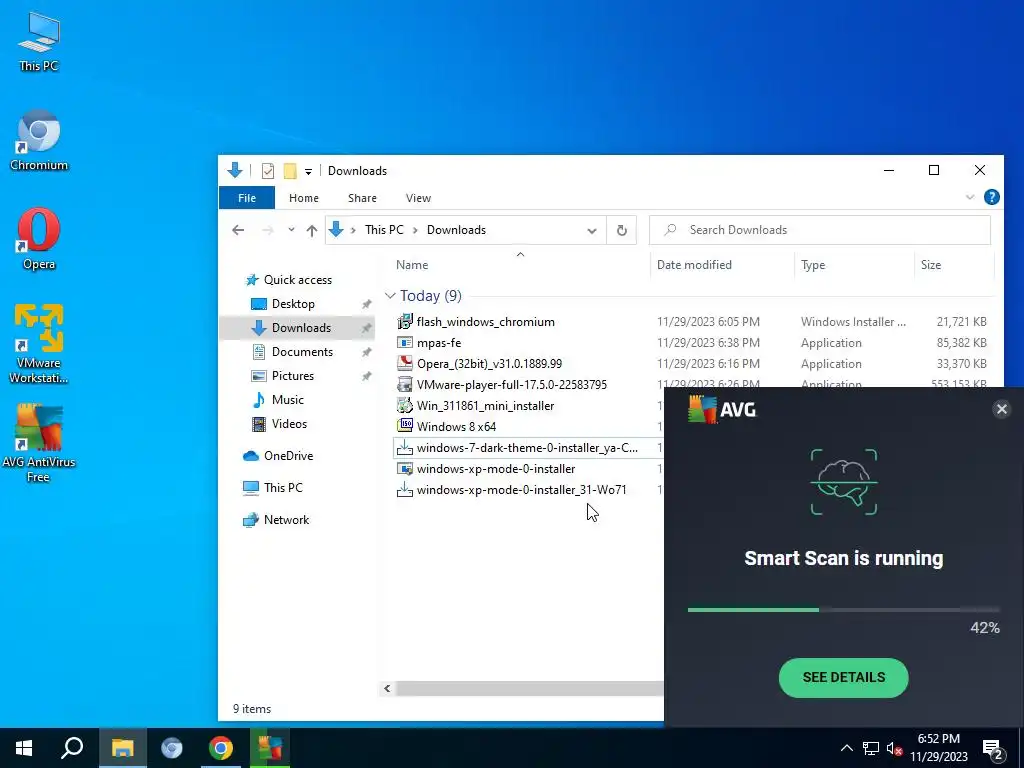Viewport: 1024px width, 768px height.
Task: Select the windows-xp-mode-0-installer file
Action: point(496,469)
